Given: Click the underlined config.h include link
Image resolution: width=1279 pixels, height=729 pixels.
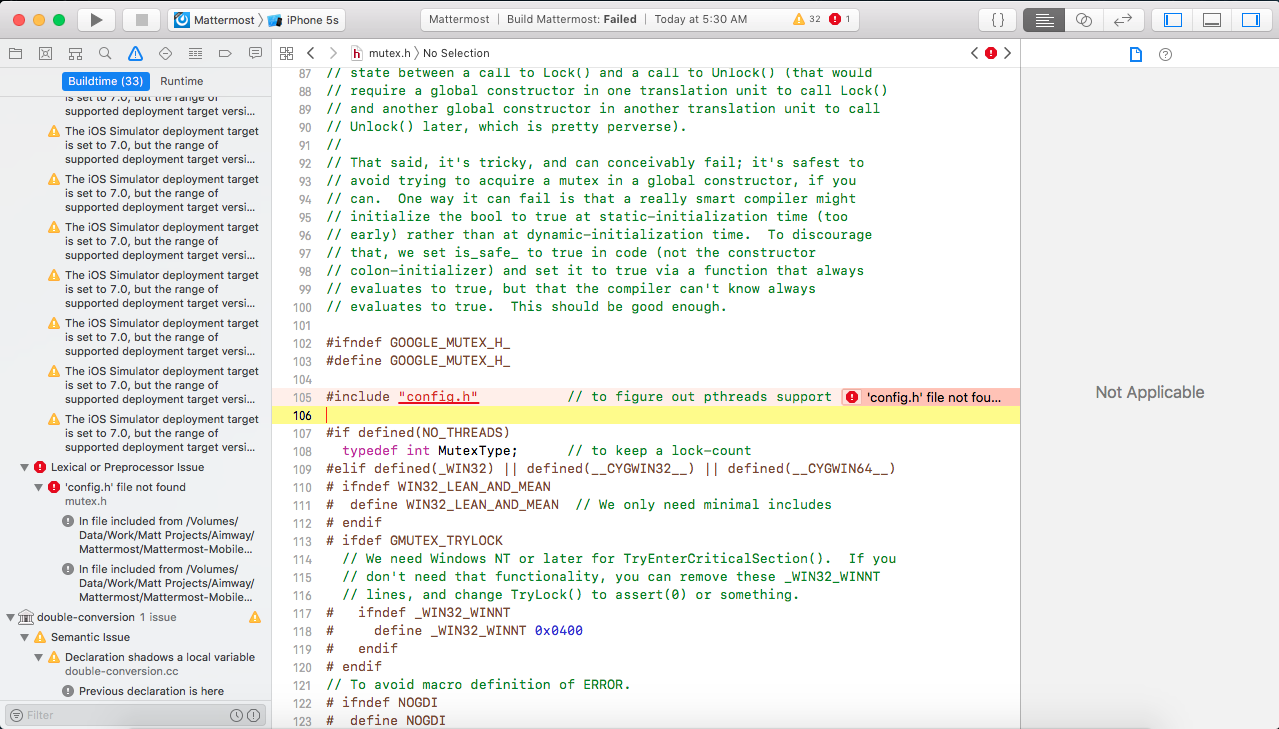Looking at the screenshot, I should pyautogui.click(x=438, y=396).
